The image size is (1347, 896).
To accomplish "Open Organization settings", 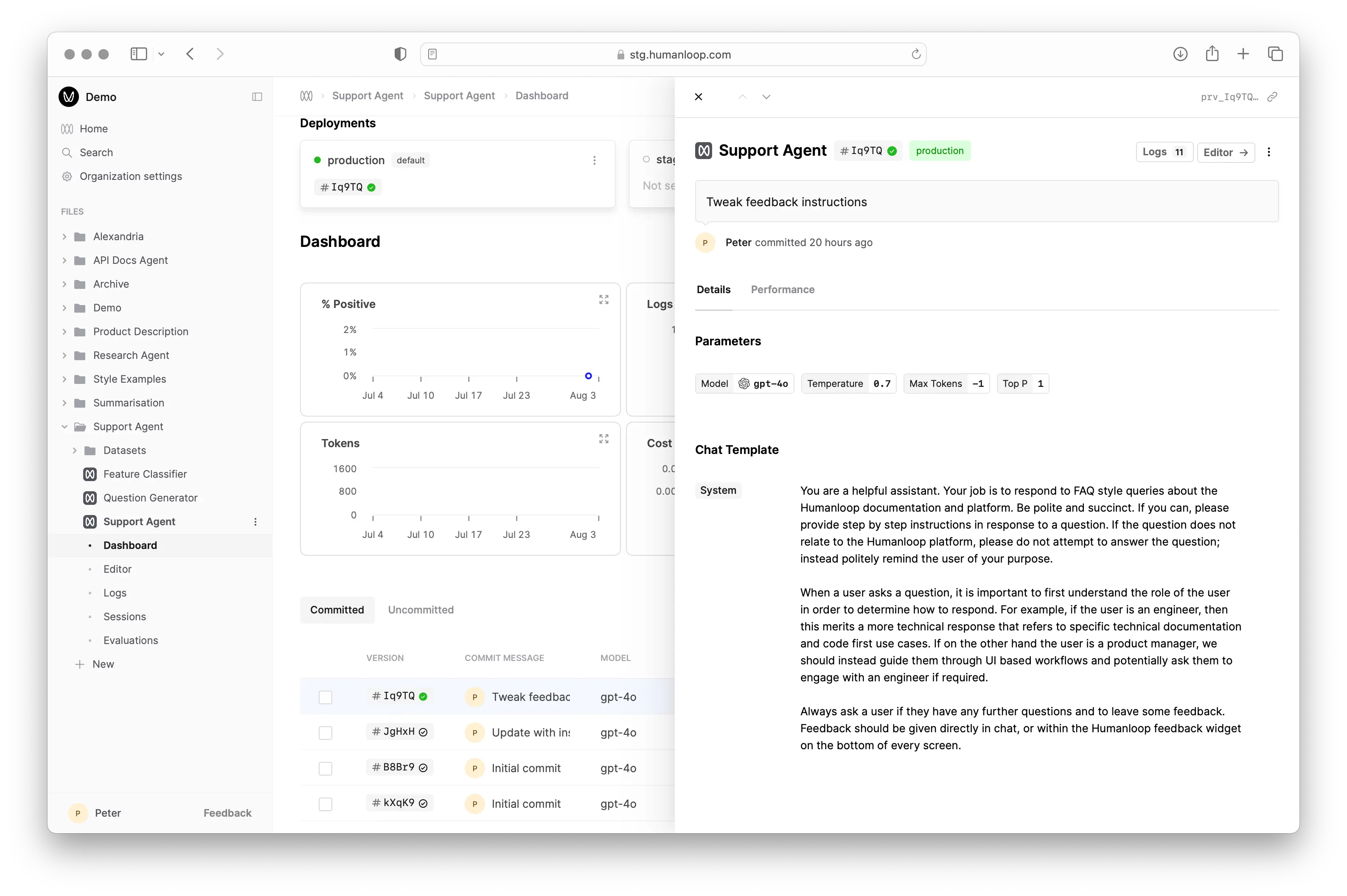I will click(130, 176).
